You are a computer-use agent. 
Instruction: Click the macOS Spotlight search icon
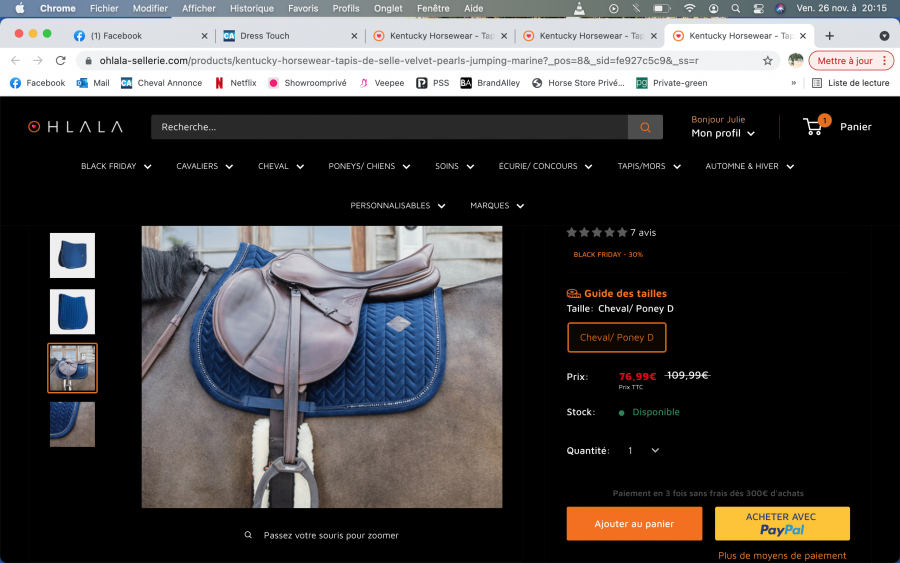coord(735,8)
